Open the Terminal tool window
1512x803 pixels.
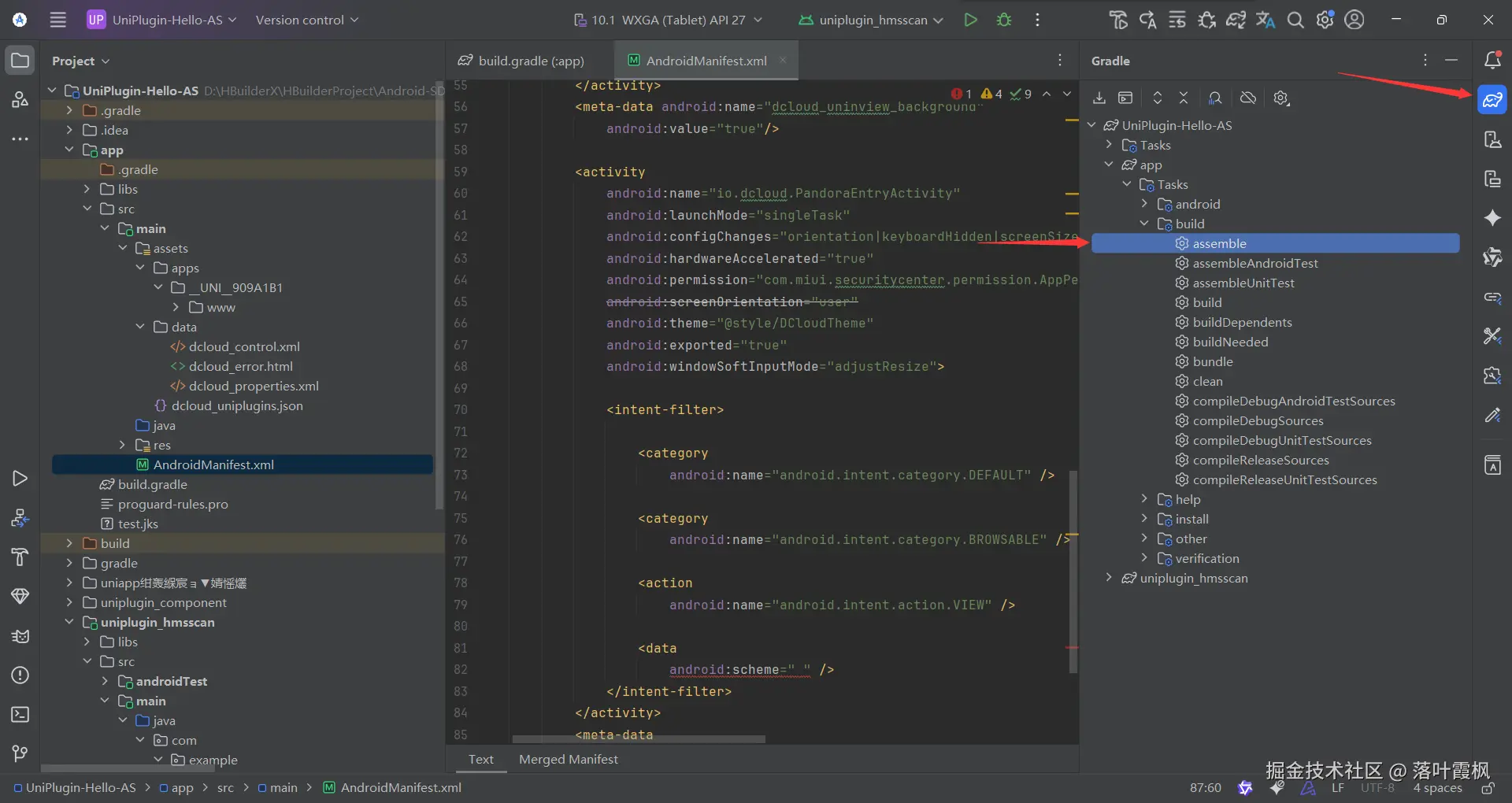[20, 715]
